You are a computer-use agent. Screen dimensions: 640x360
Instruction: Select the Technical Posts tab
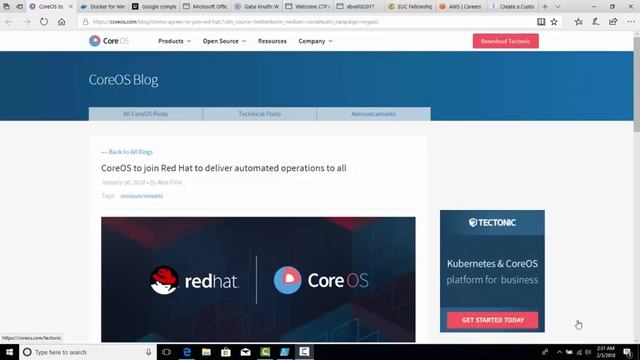tap(260, 114)
